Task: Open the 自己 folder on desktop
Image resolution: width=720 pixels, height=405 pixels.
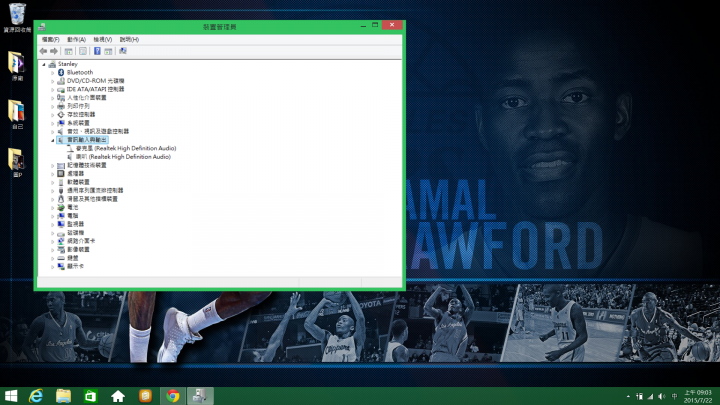Action: (17, 114)
